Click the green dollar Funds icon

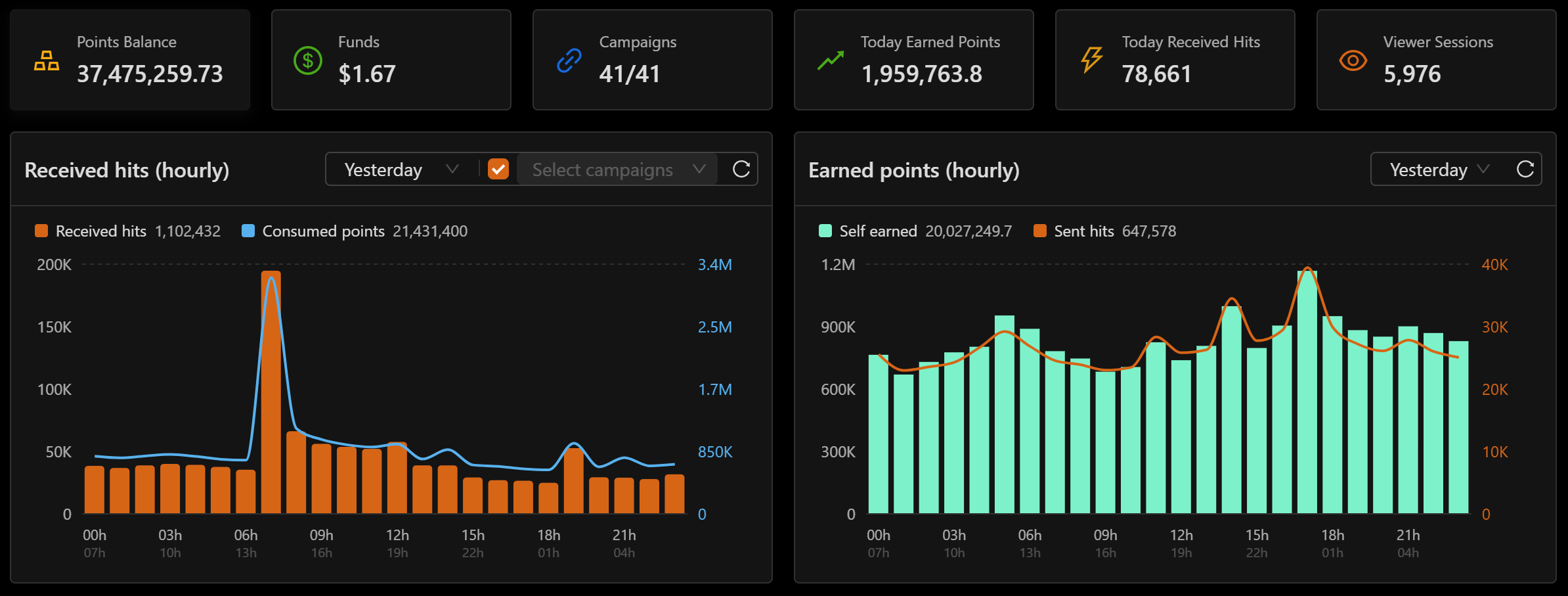tap(307, 60)
